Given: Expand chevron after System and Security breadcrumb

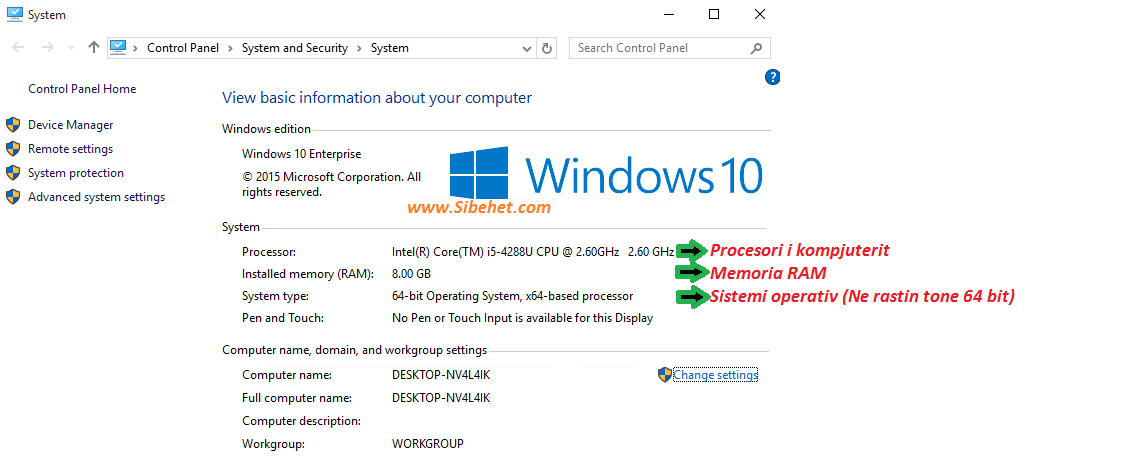Looking at the screenshot, I should coord(359,48).
